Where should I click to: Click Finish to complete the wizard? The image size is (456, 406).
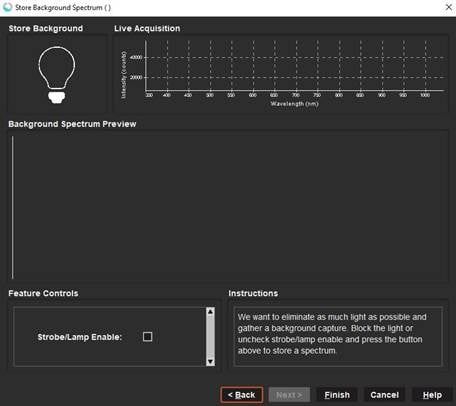click(337, 395)
